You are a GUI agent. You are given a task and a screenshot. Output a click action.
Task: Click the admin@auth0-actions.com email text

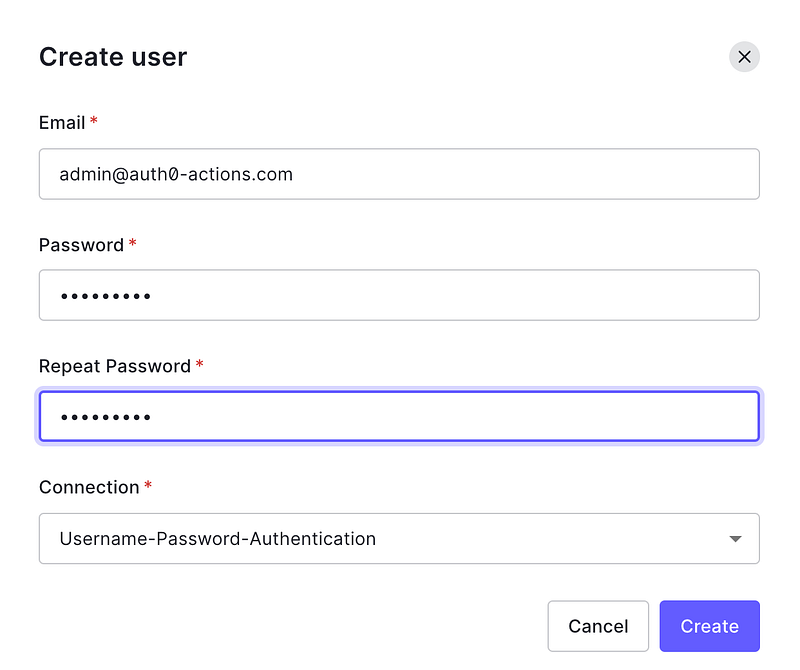coord(176,174)
